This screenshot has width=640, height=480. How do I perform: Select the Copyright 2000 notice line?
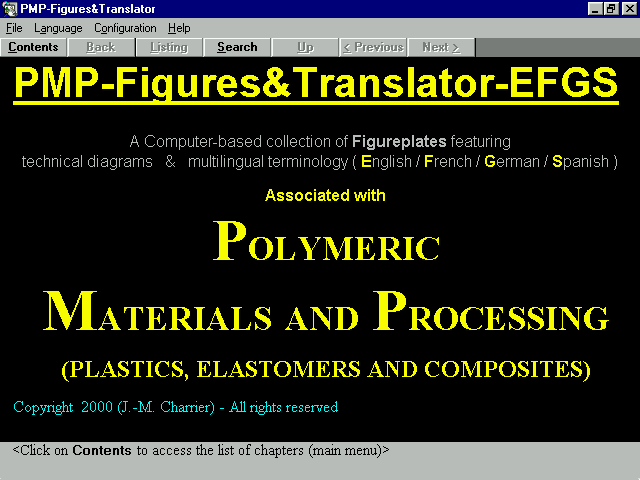click(x=175, y=407)
